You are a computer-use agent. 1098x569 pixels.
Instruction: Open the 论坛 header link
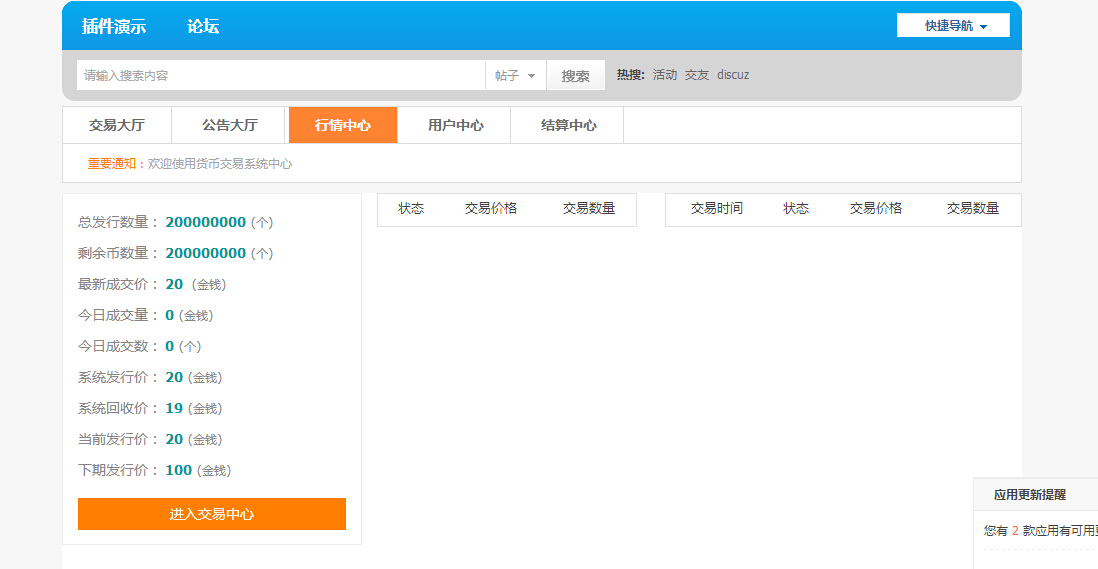click(x=202, y=27)
